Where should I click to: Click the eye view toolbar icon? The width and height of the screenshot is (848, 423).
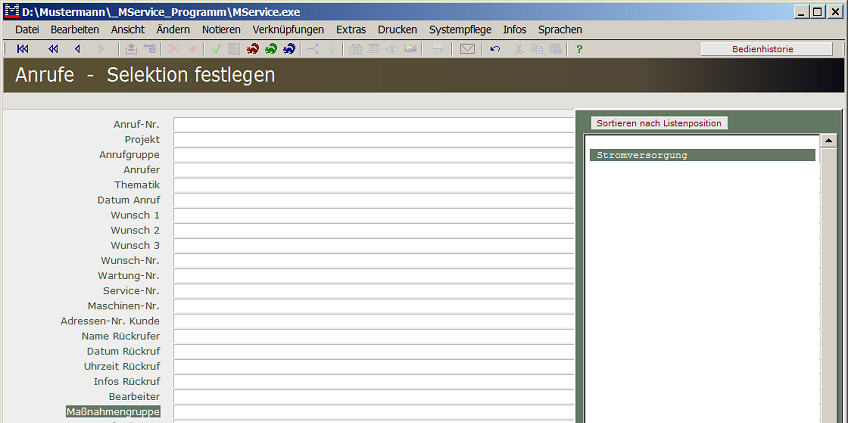point(392,49)
